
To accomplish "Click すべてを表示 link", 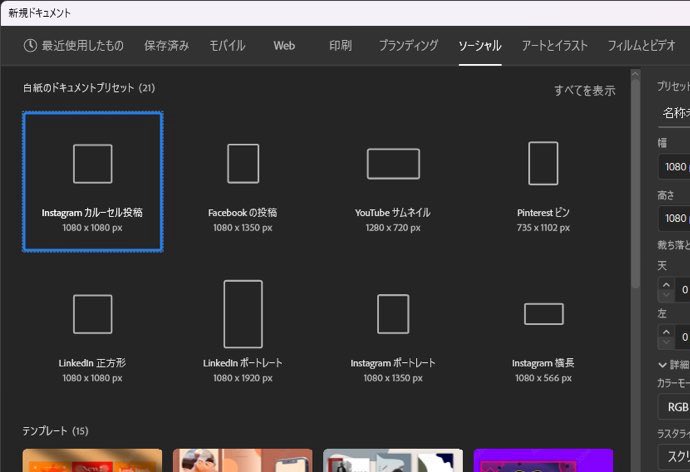I will pos(584,91).
